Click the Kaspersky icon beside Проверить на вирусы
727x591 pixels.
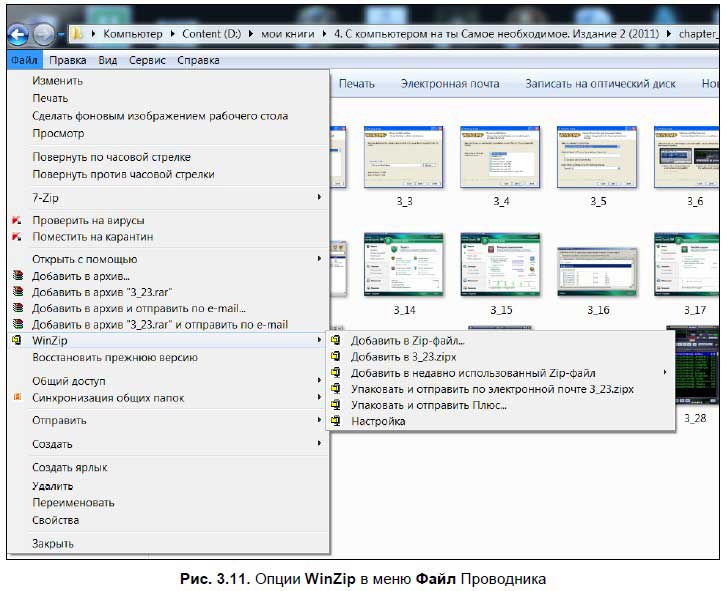pos(17,221)
